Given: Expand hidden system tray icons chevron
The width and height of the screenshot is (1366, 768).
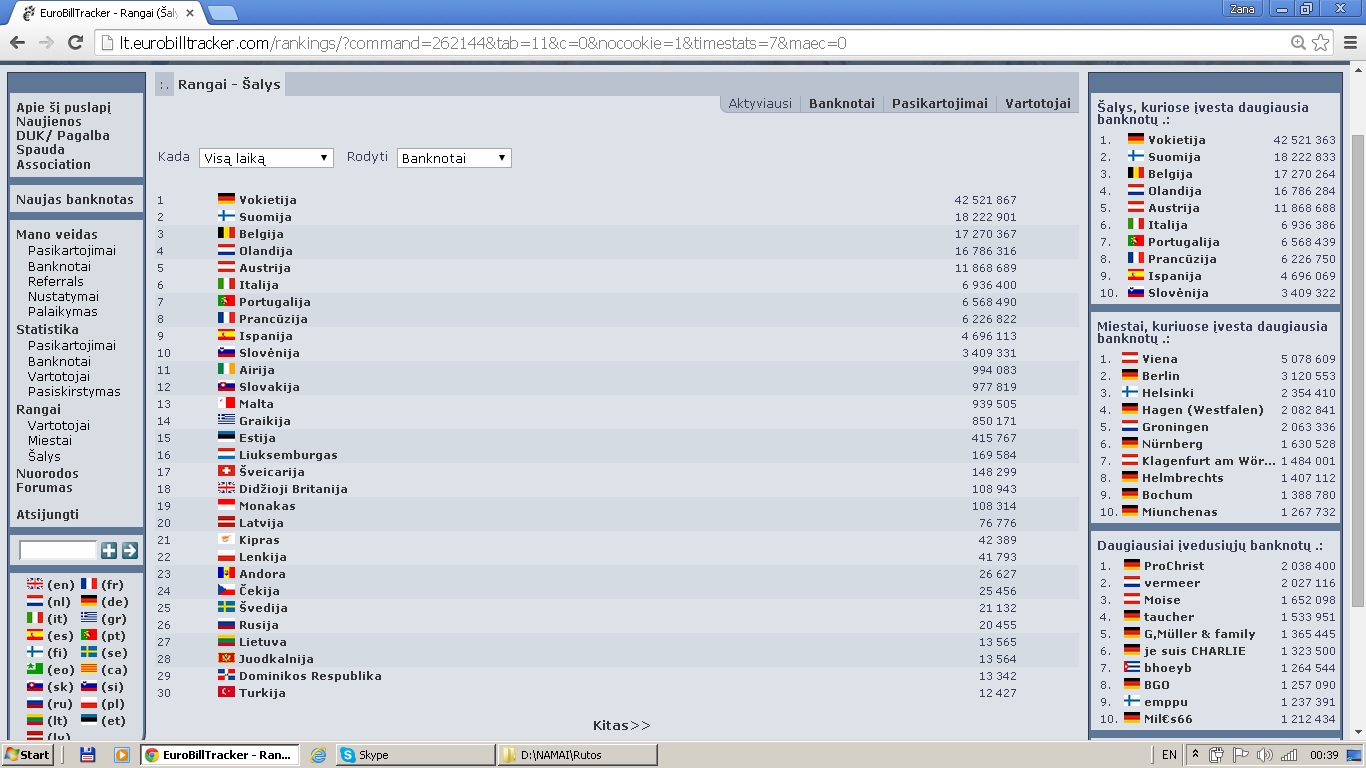Looking at the screenshot, I should click(x=1195, y=755).
